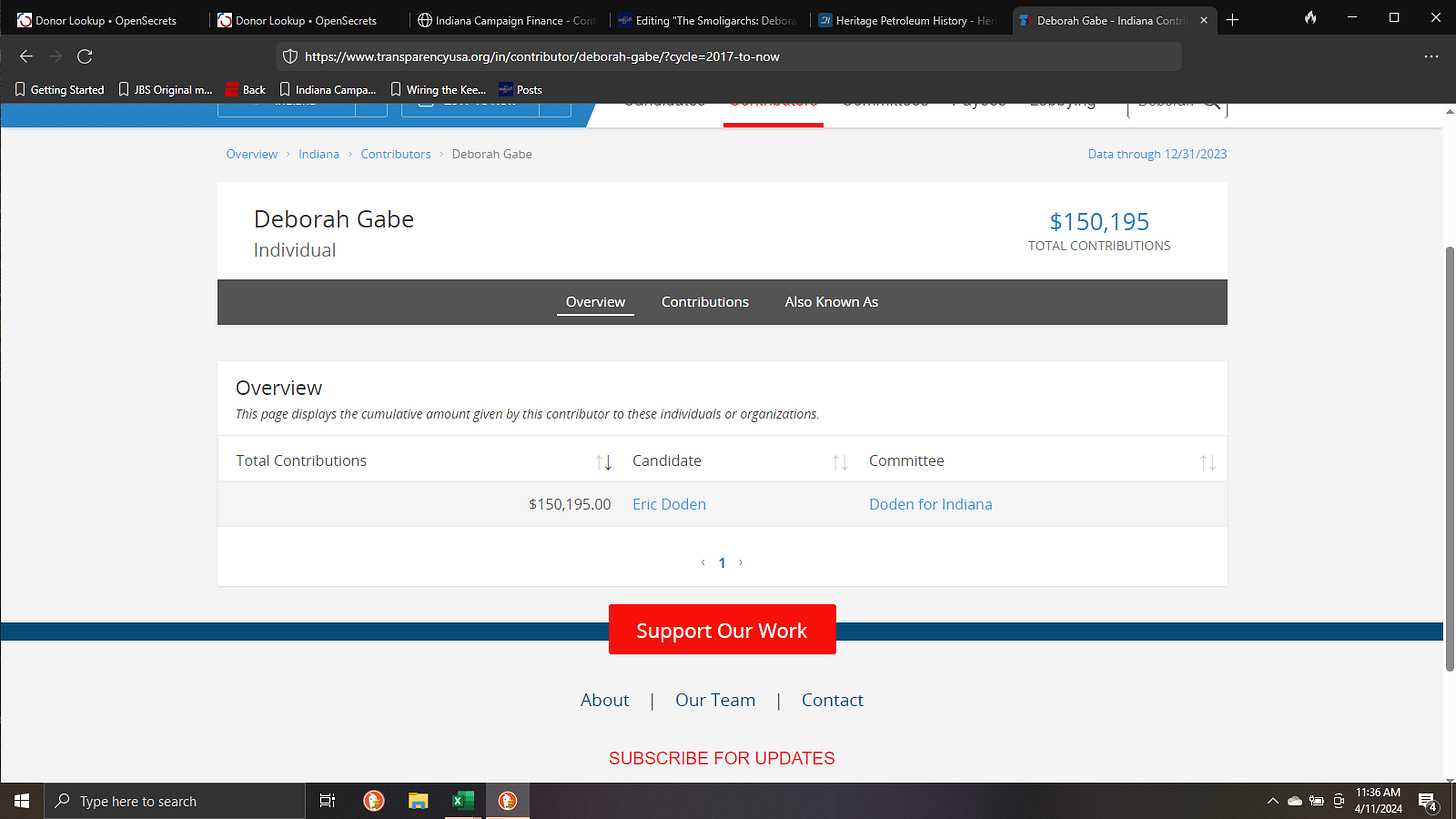This screenshot has width=1456, height=819.
Task: Sort by Committee column arrows
Action: tap(1208, 462)
